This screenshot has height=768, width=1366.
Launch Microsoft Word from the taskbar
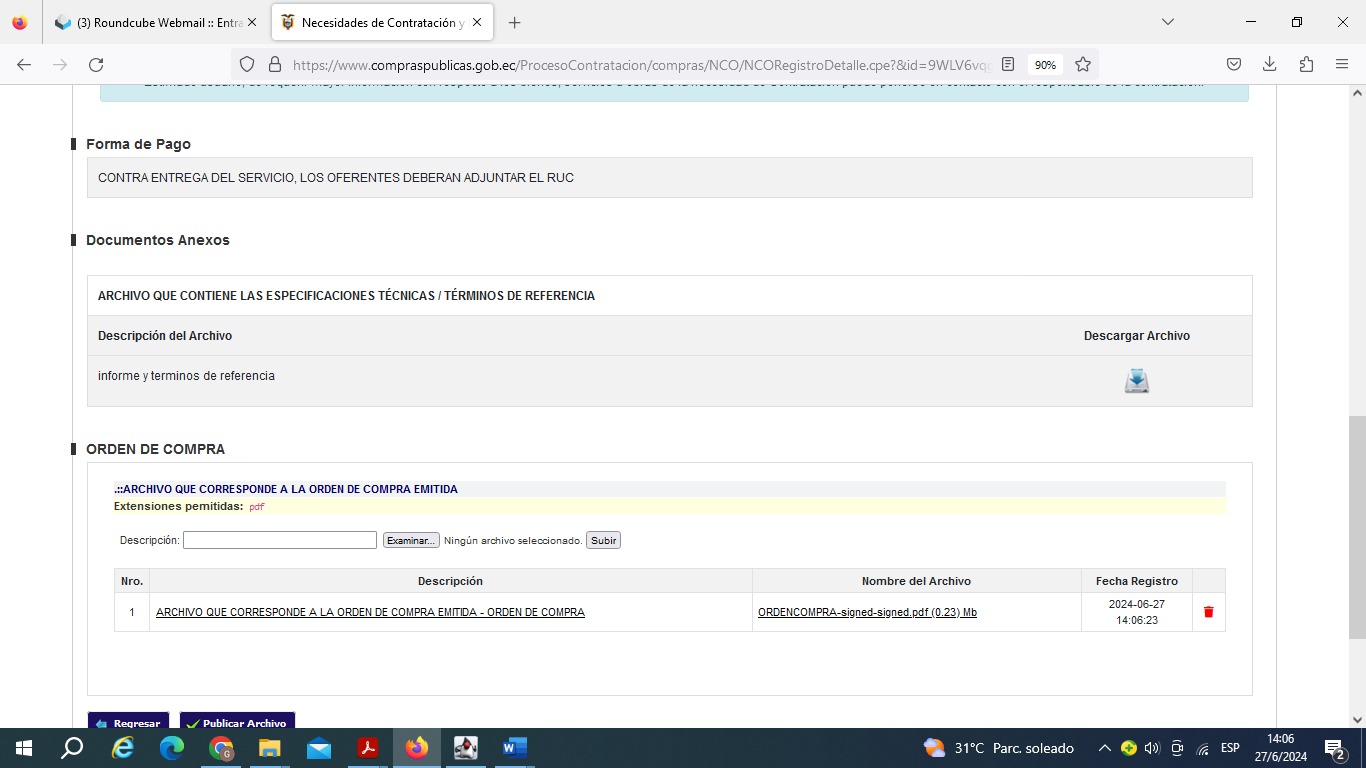click(514, 748)
